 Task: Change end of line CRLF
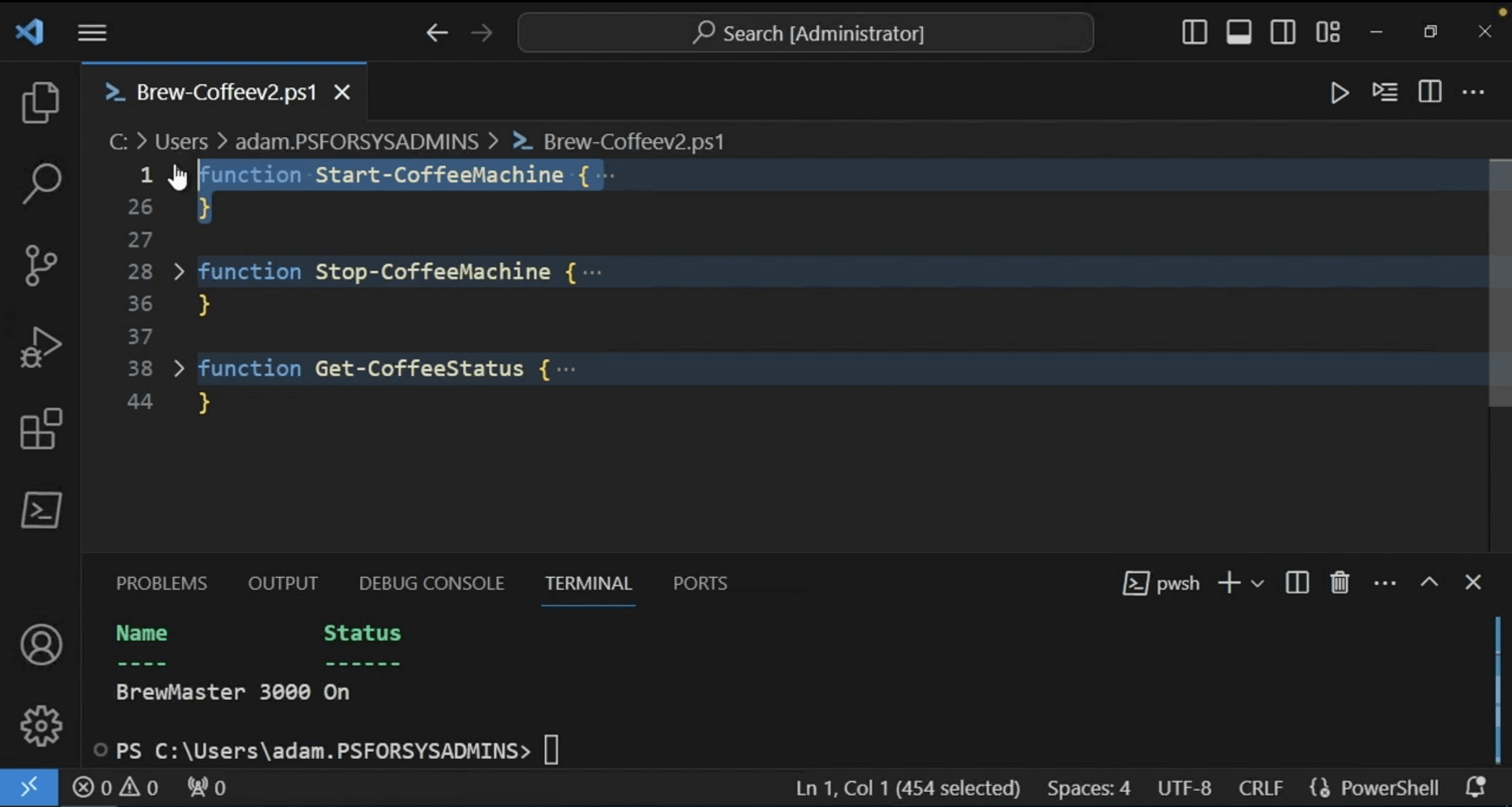(x=1260, y=787)
